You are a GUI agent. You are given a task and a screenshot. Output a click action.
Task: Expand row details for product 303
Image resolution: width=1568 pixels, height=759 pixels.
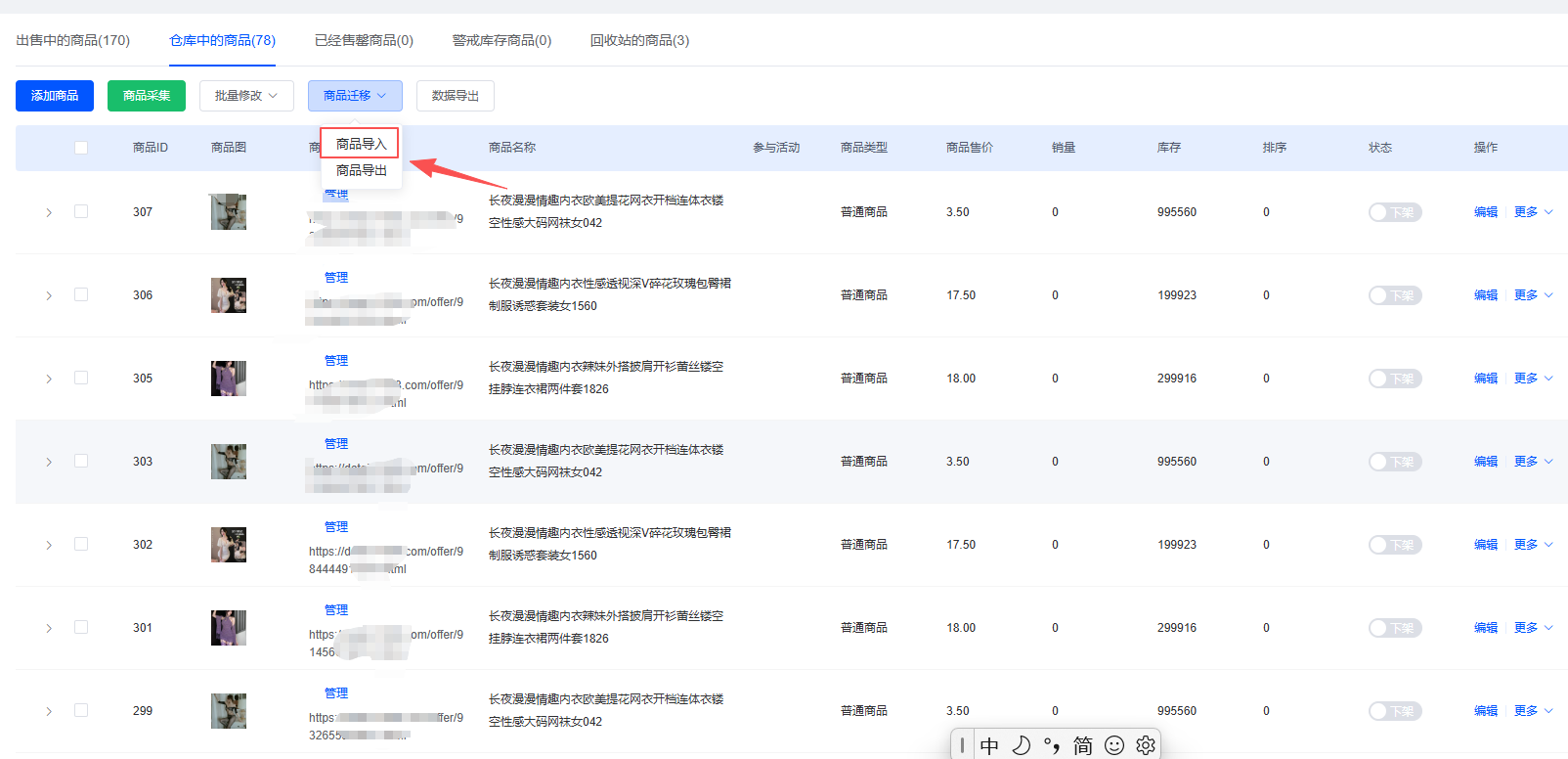[x=49, y=462]
